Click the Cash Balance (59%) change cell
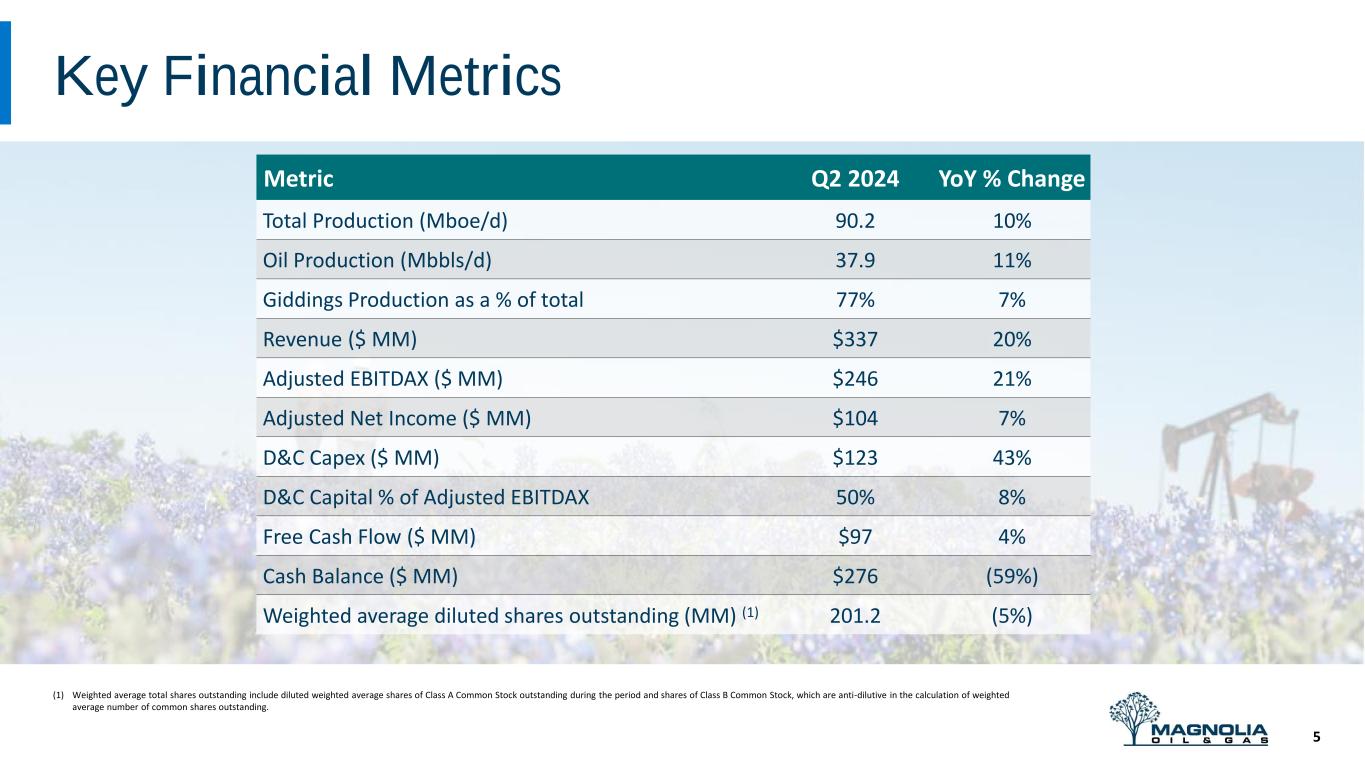This screenshot has height=768, width=1365. coord(1011,576)
